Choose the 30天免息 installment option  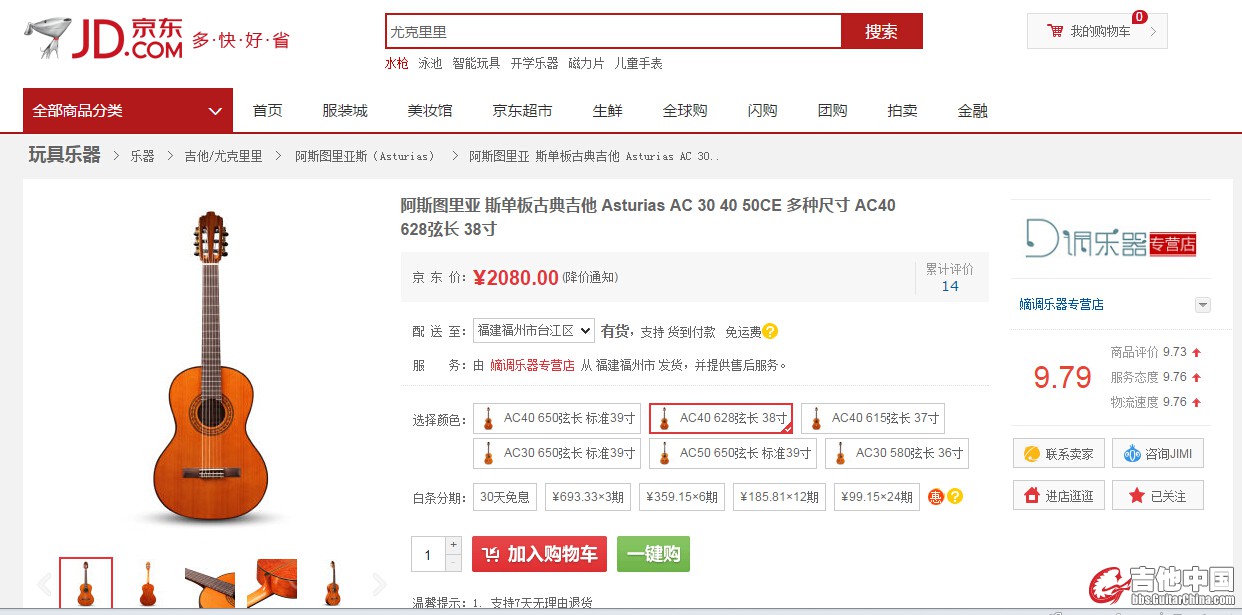point(505,497)
